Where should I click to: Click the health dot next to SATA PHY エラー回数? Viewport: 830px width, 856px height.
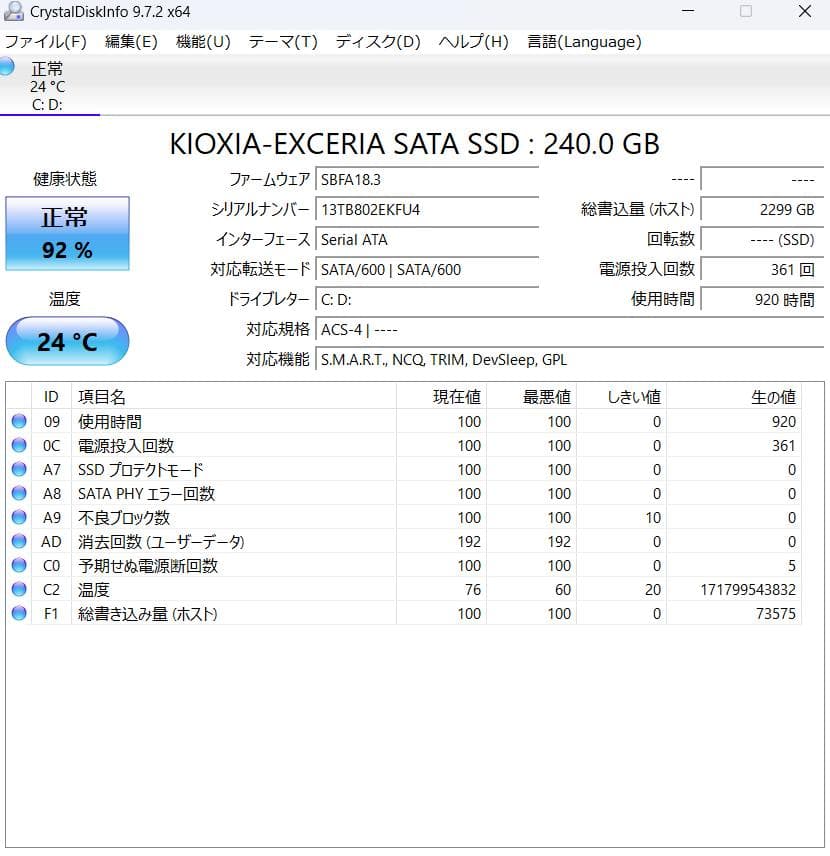pos(20,493)
